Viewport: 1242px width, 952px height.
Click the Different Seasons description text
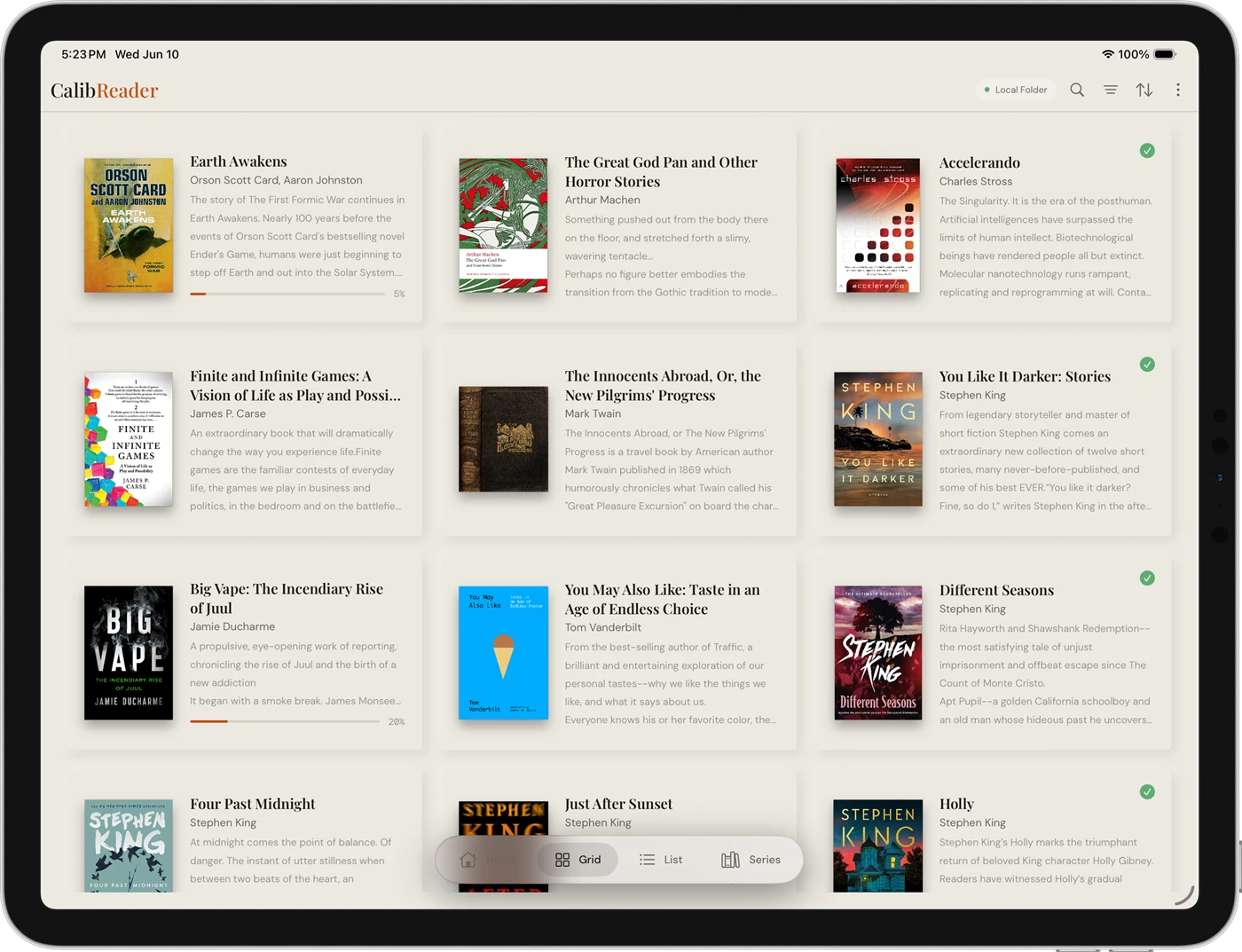point(1046,674)
